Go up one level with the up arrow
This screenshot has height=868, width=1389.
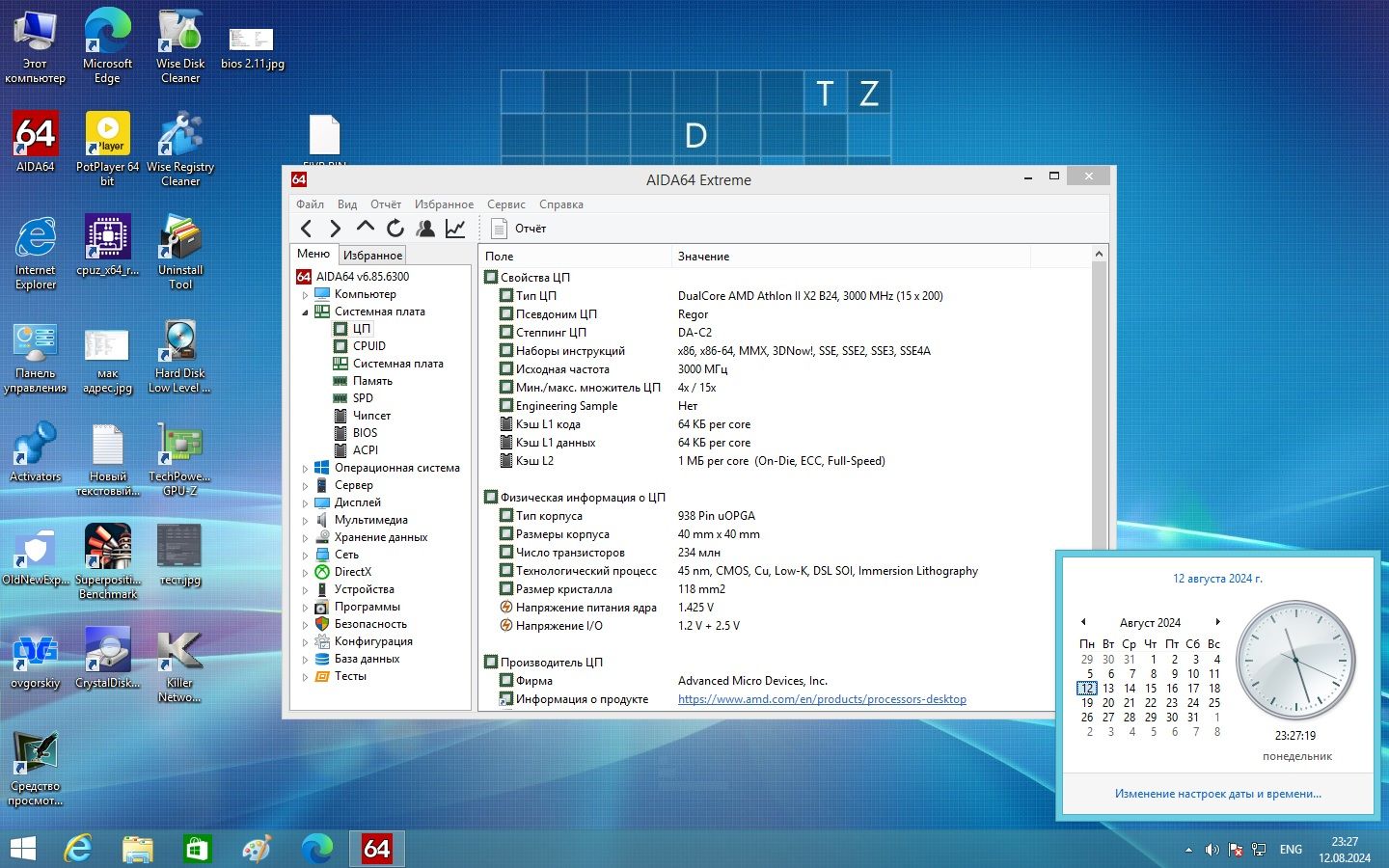pos(365,227)
